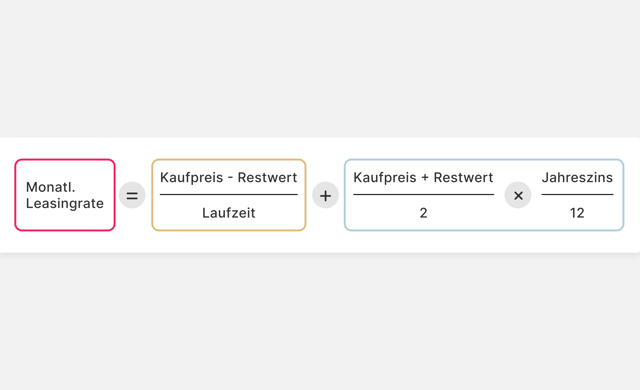
Task: Click 'Kaufpreis + Restwert' numerator text
Action: 423,177
